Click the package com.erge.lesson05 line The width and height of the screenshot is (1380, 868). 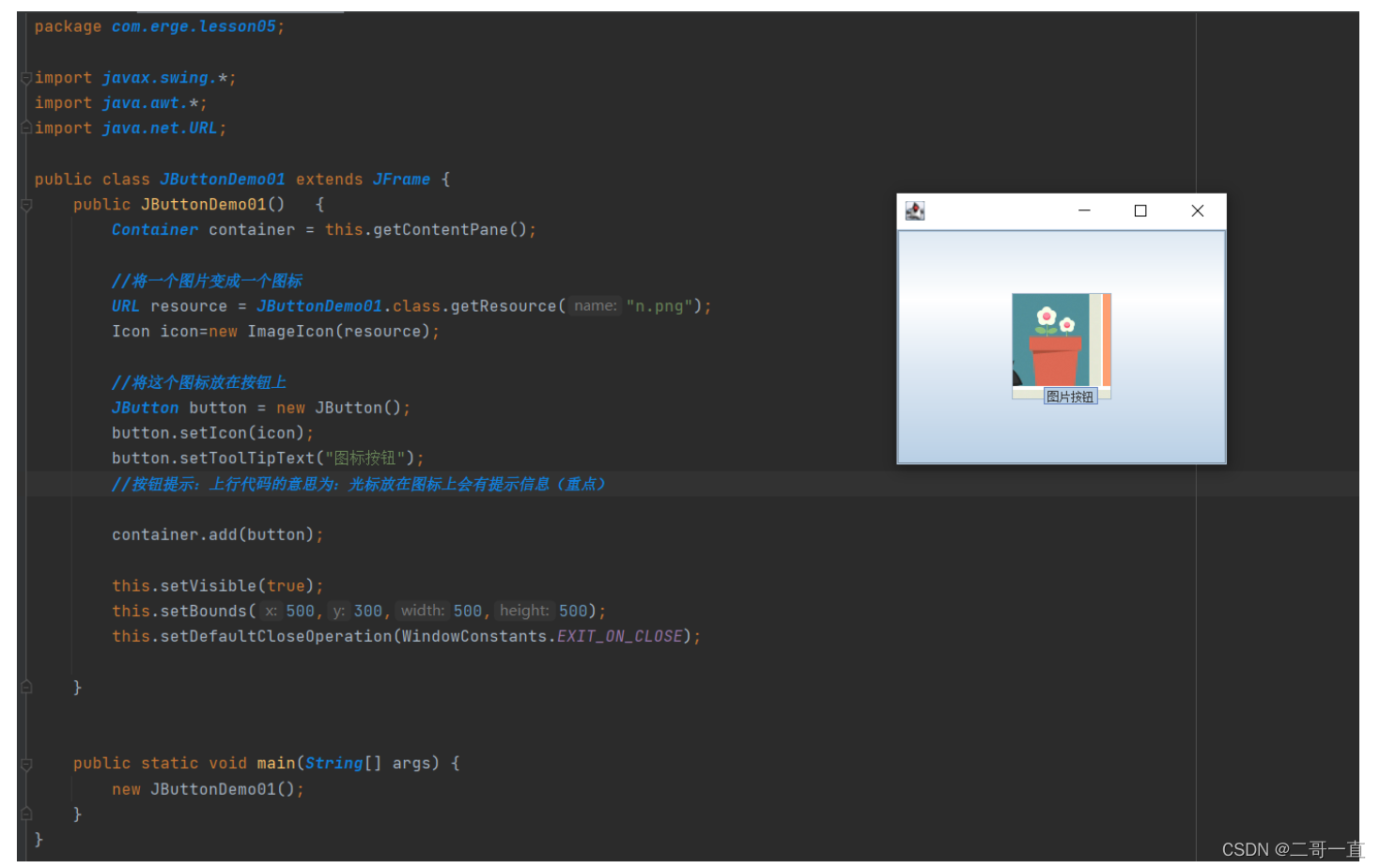click(x=160, y=26)
